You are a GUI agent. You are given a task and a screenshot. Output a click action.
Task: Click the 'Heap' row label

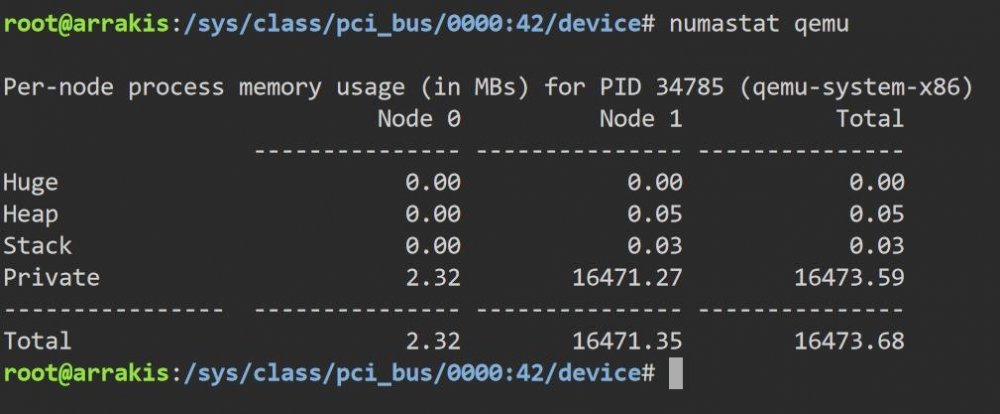pyautogui.click(x=31, y=215)
